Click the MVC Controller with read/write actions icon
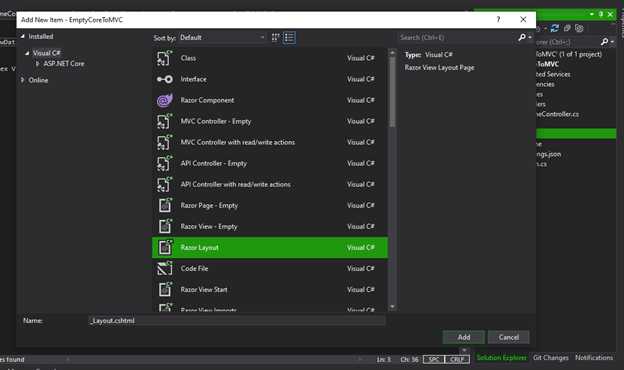The image size is (624, 370). pyautogui.click(x=164, y=142)
